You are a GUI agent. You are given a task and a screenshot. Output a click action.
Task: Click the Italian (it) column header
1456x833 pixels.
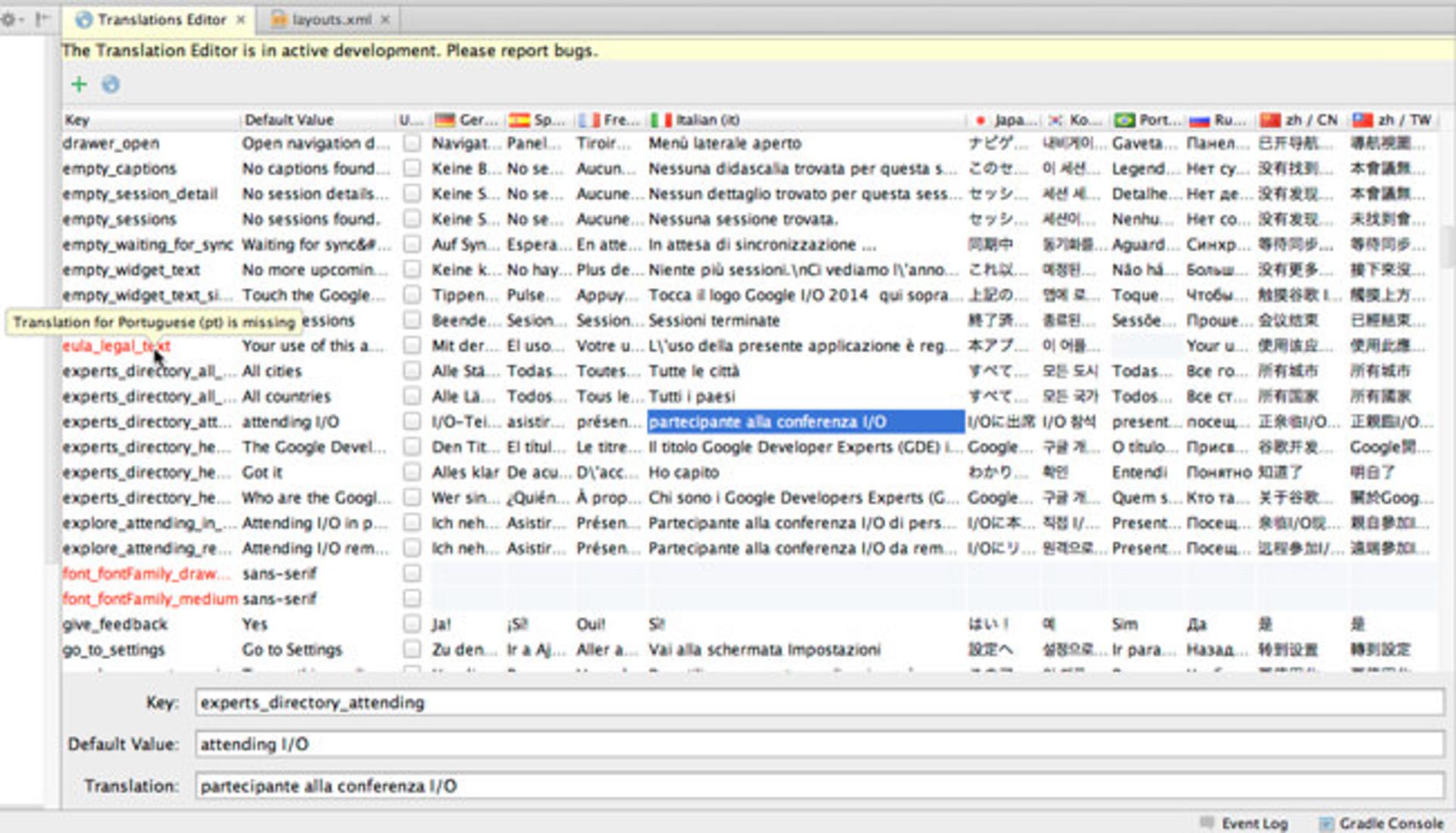[805, 120]
